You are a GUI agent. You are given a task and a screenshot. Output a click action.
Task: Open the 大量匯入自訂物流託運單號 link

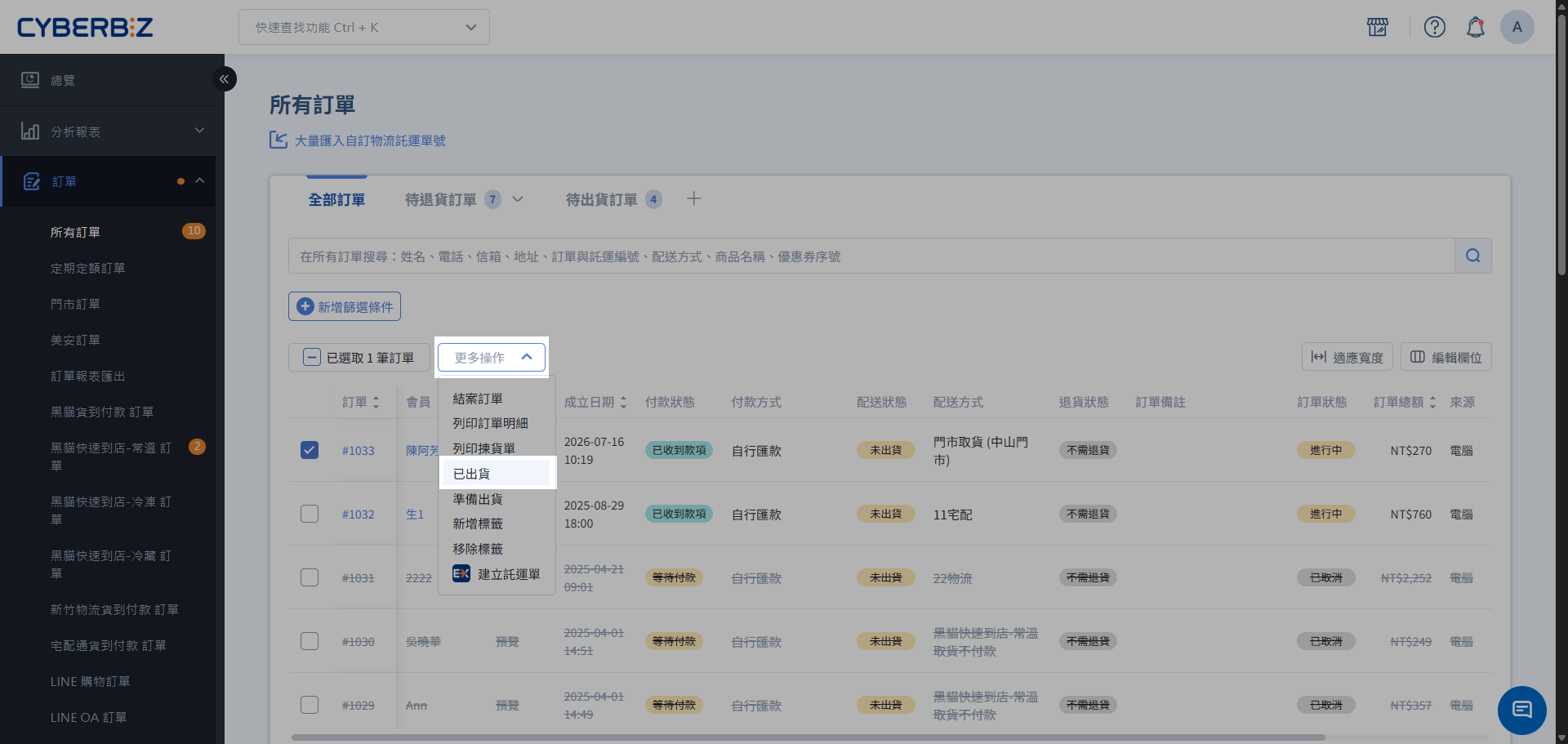(370, 140)
